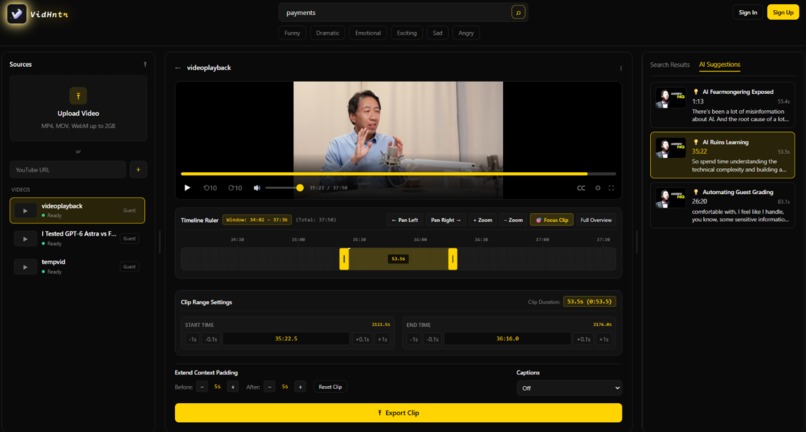
Task: Decrease end time by 1s
Action: [x=413, y=339]
